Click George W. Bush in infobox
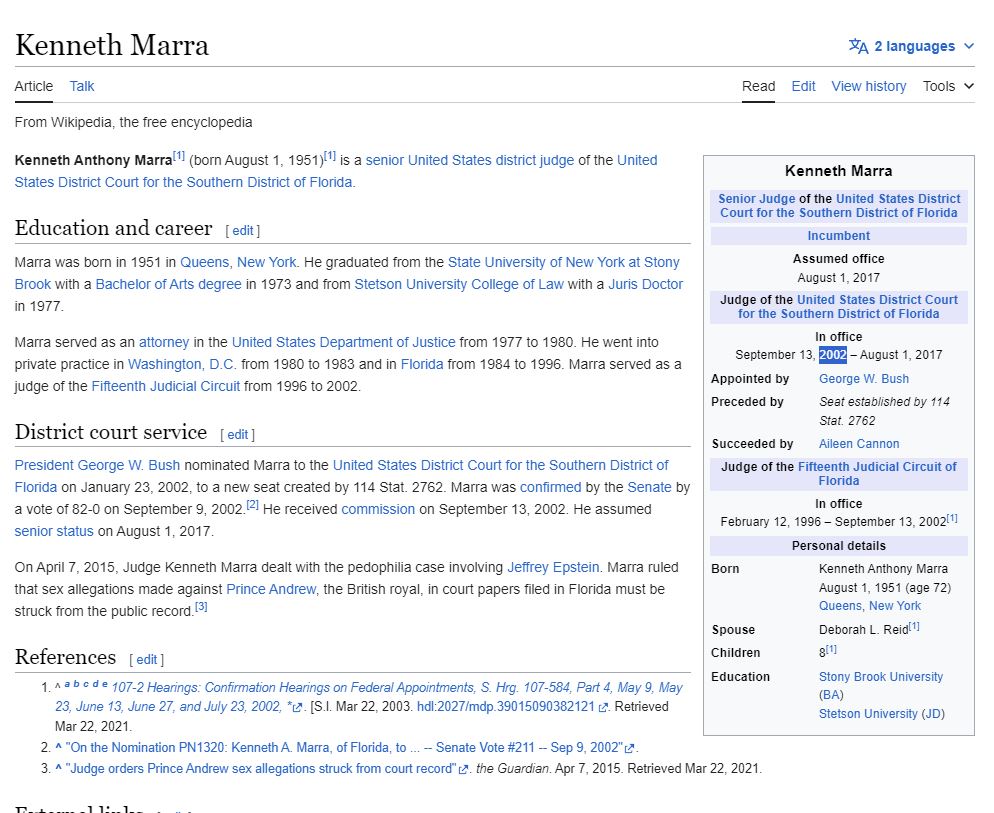The height and width of the screenshot is (813, 994). (x=863, y=379)
